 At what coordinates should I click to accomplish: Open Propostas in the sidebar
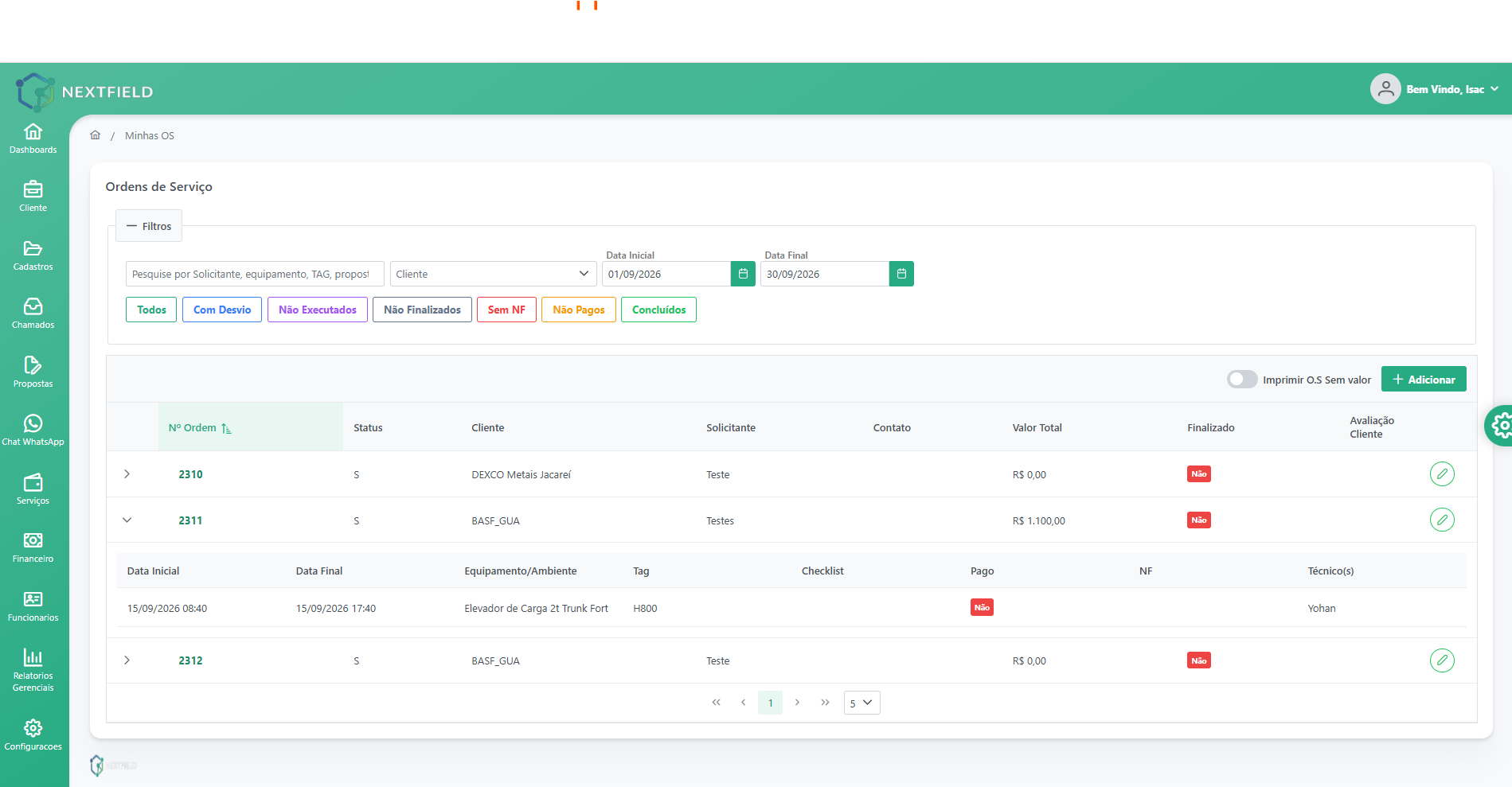click(x=33, y=372)
